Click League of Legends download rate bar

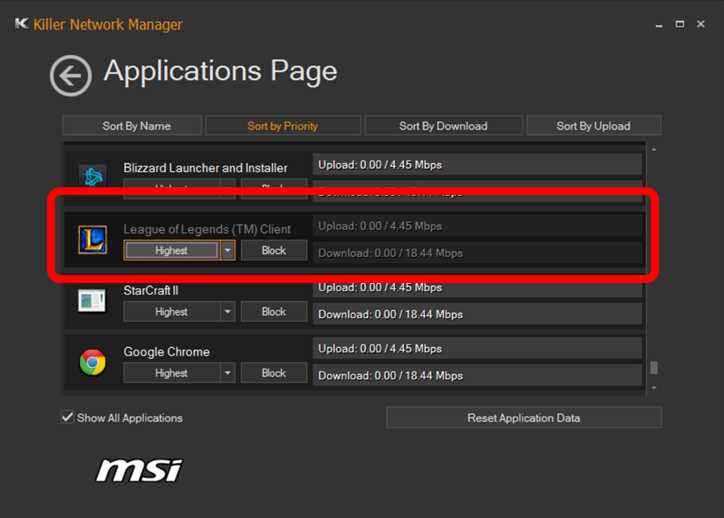pos(477,253)
